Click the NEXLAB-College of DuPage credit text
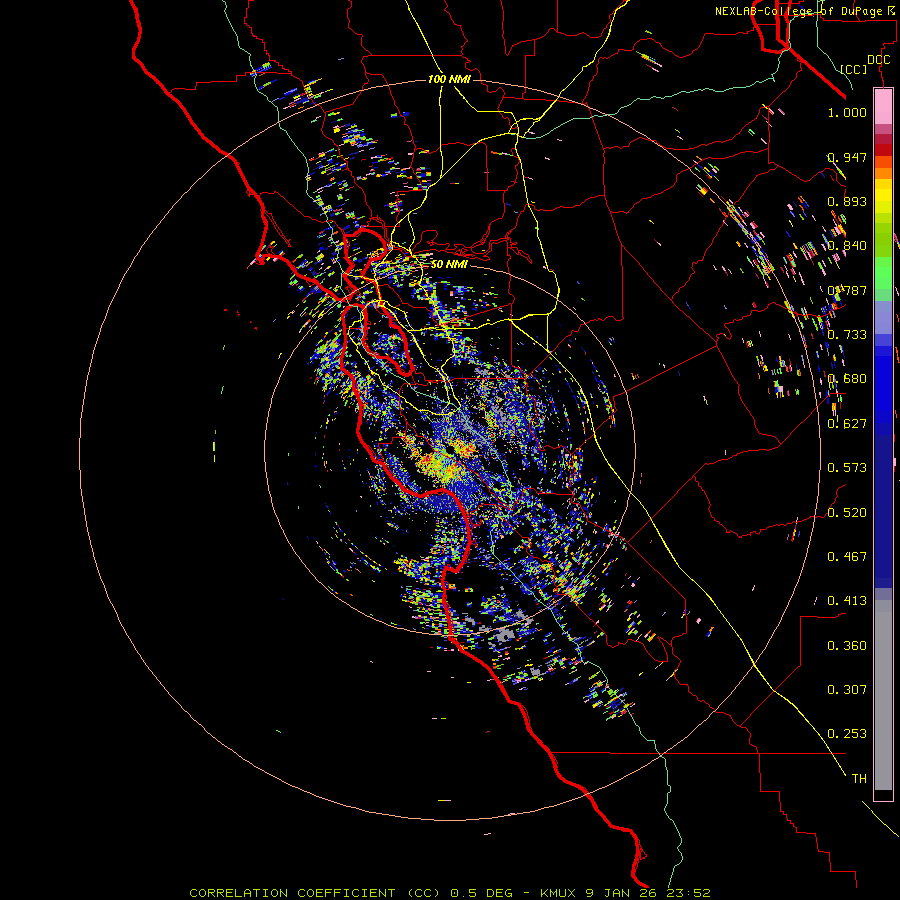Screen dimensions: 900x900 pyautogui.click(x=804, y=11)
